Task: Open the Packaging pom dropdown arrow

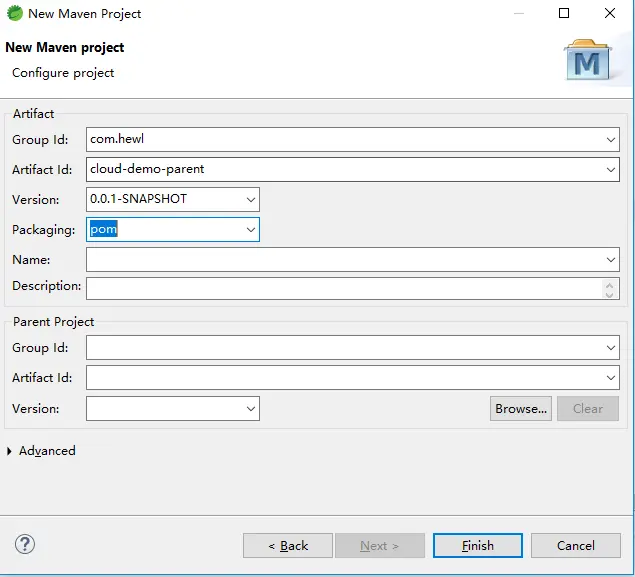Action: (251, 230)
